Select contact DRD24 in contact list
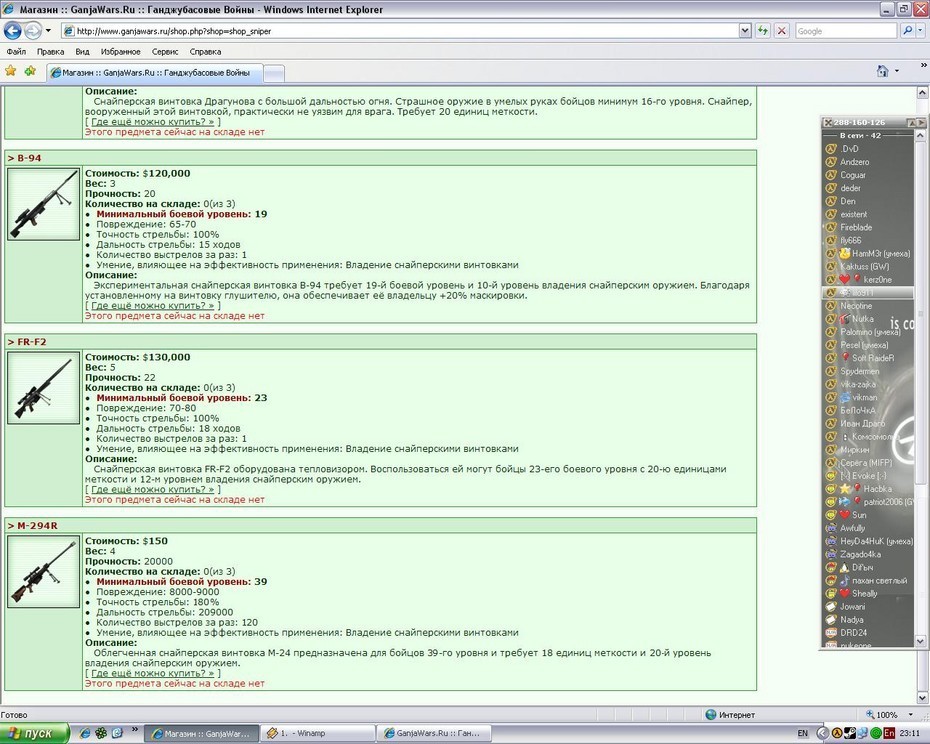930x744 pixels. point(853,632)
